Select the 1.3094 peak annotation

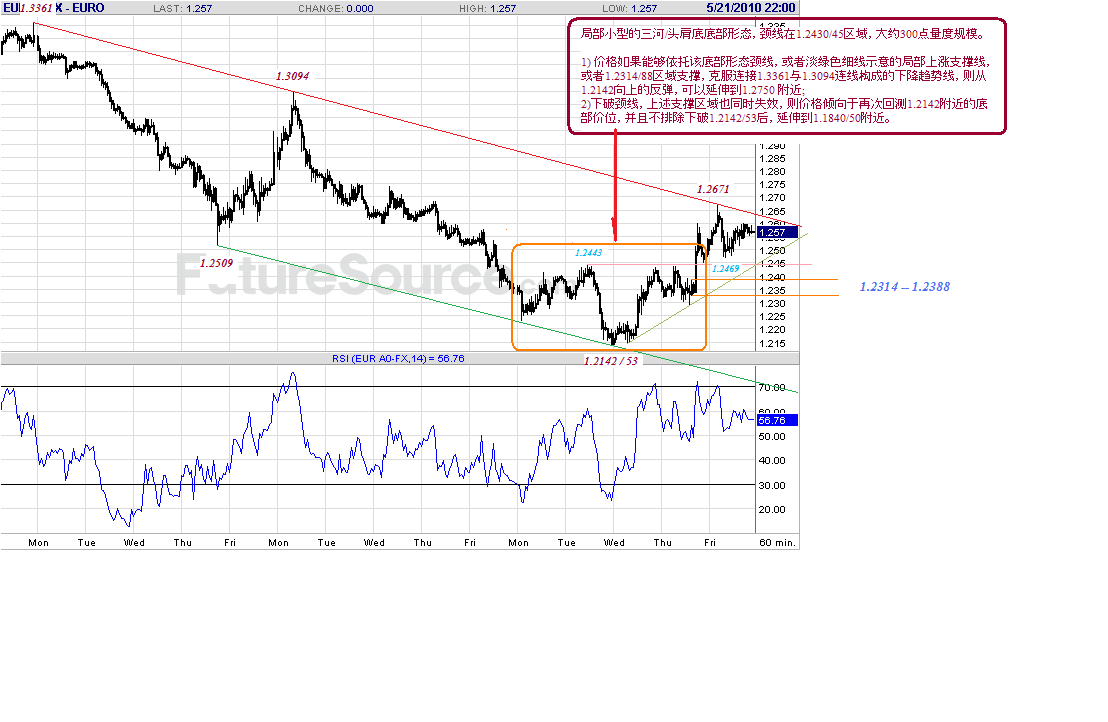[292, 76]
